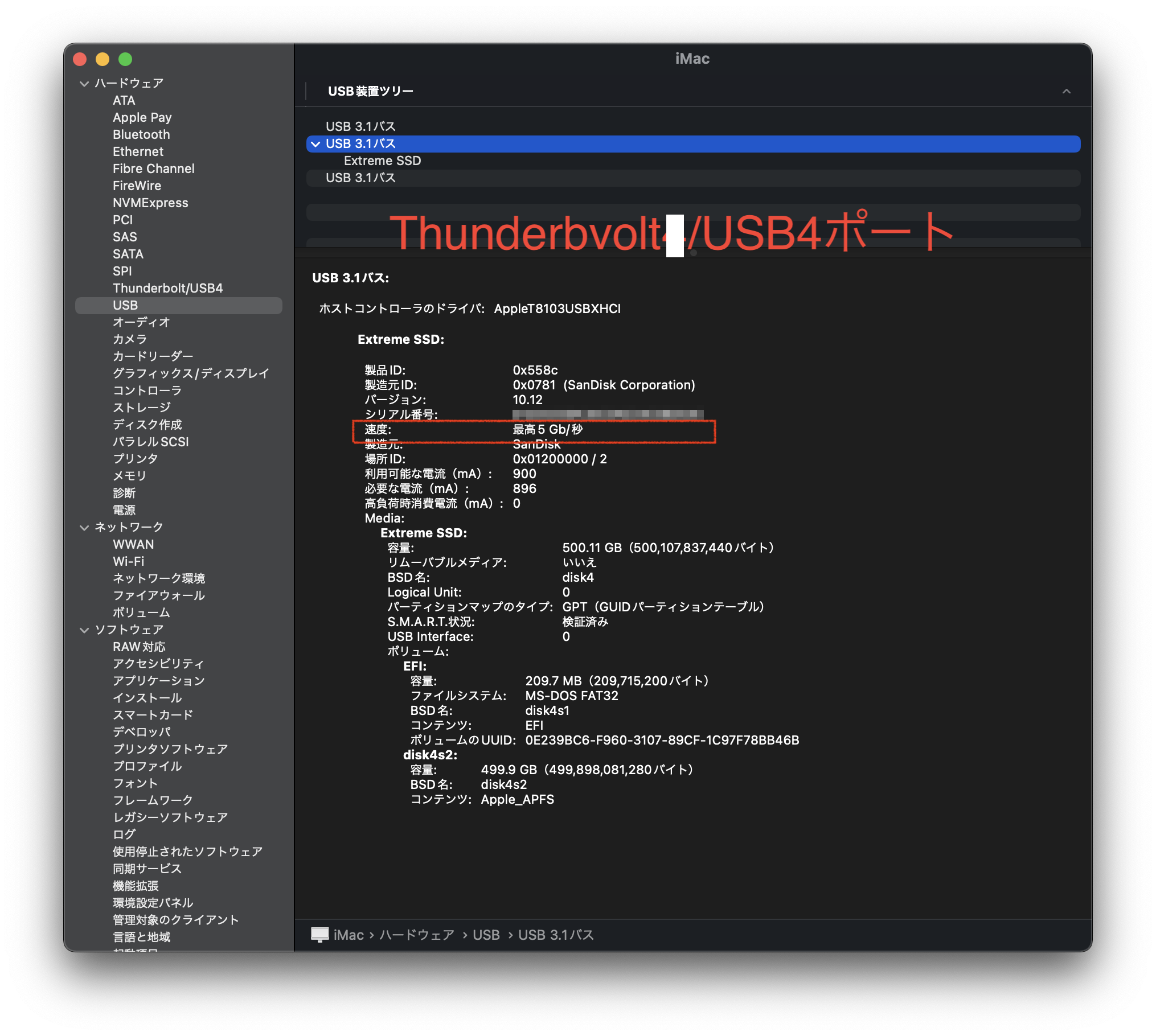Select the first USB 3.1バス entry
The width and height of the screenshot is (1156, 1036).
360,126
